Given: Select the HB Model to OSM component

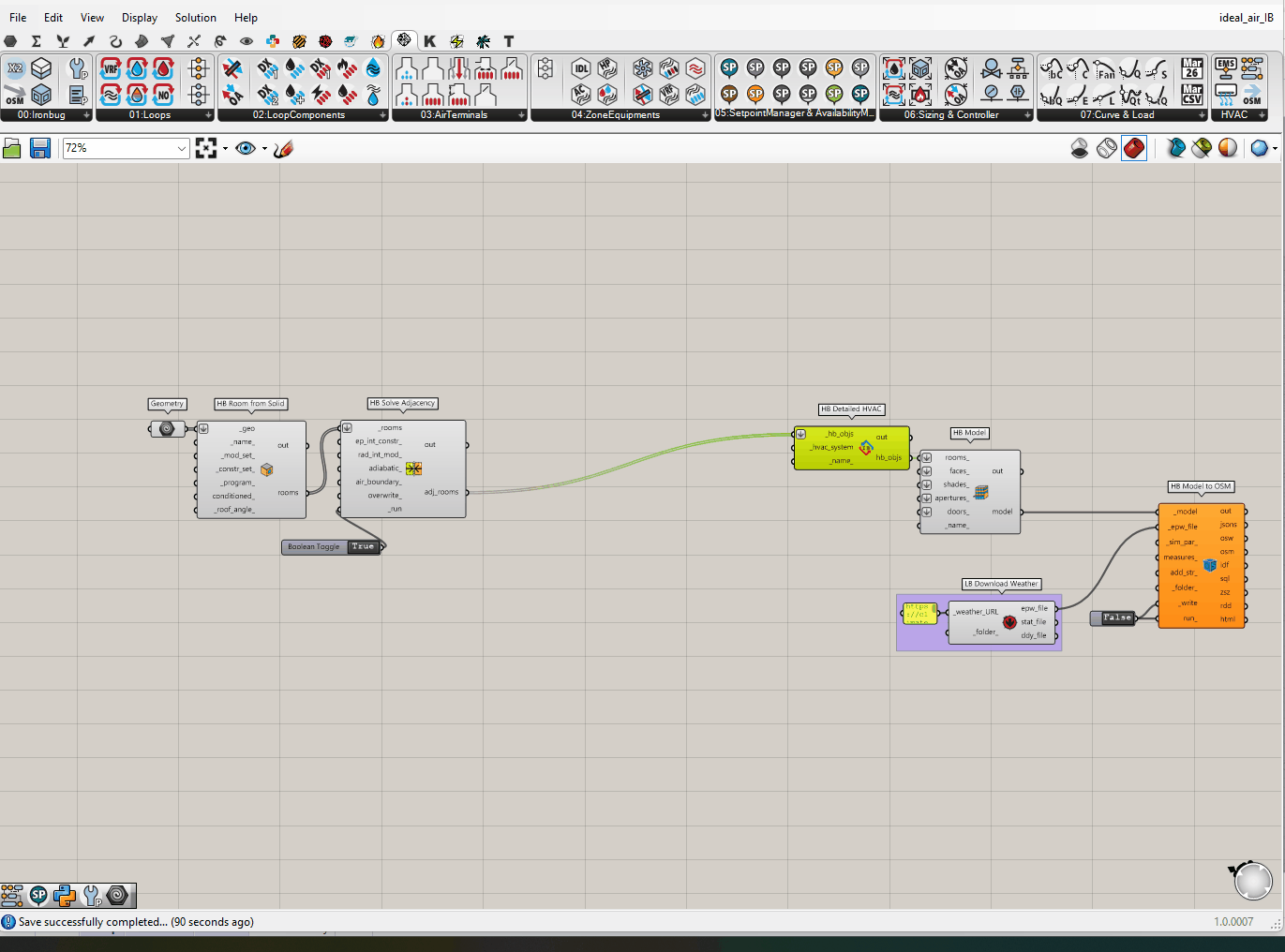Looking at the screenshot, I should (1202, 565).
